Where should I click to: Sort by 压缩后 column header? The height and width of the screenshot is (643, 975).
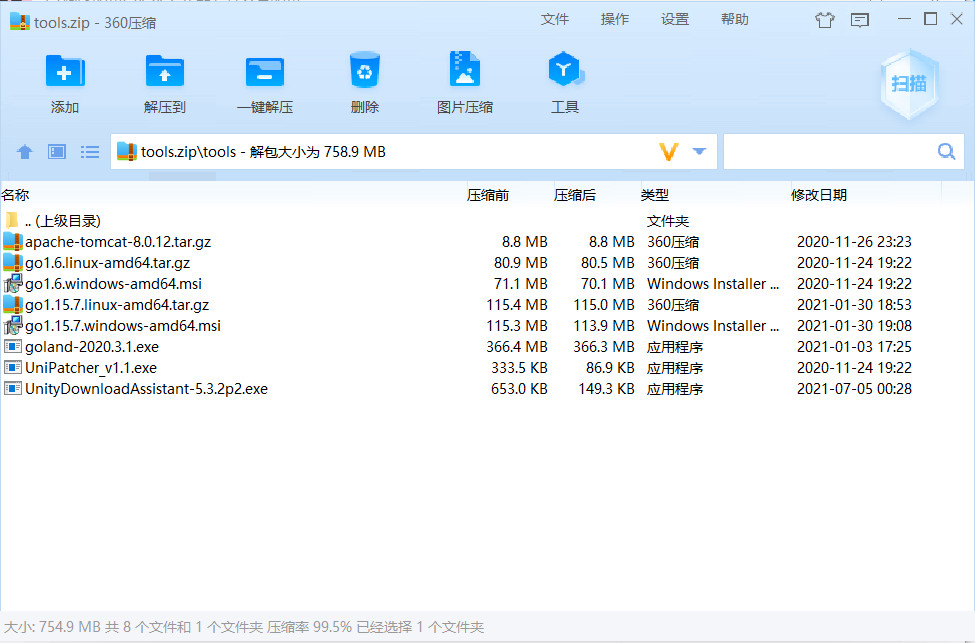pos(575,195)
